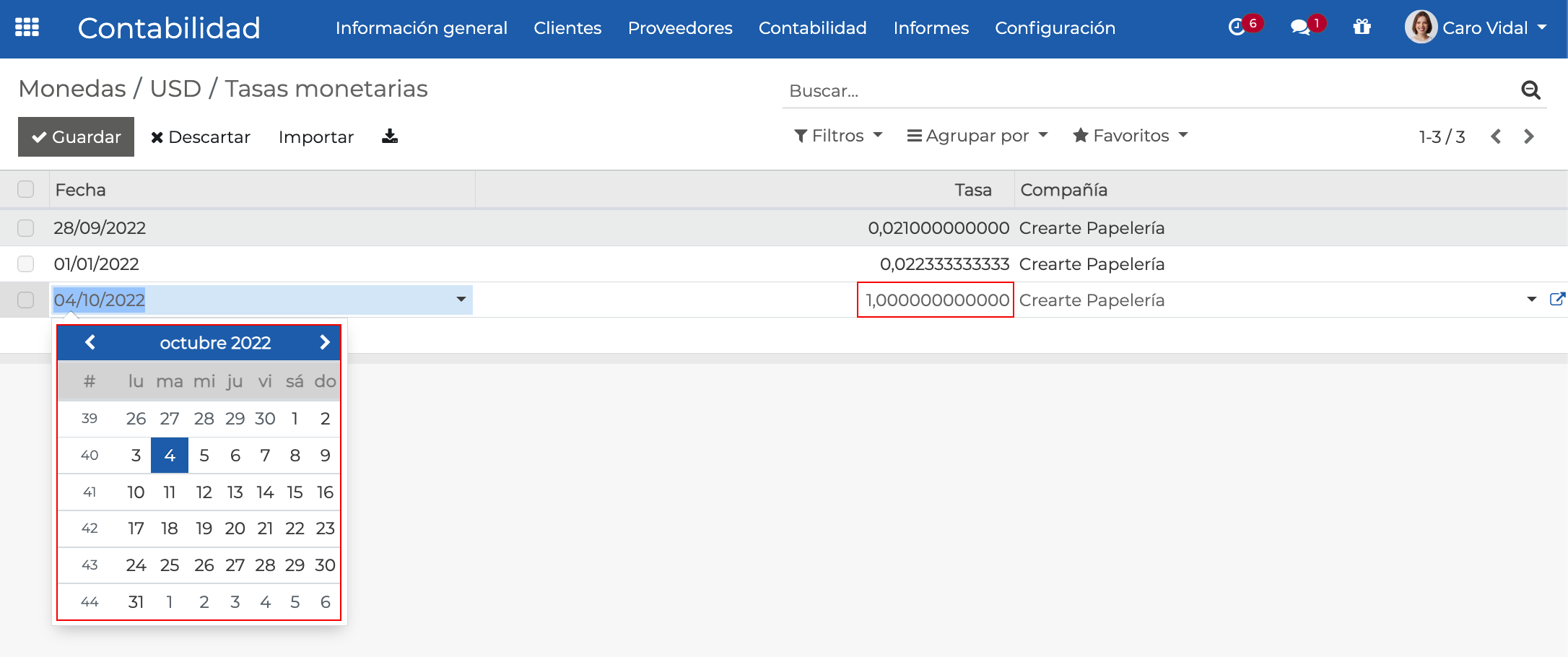Open the activities clock notifications
The image size is (1568, 657).
(x=1237, y=27)
